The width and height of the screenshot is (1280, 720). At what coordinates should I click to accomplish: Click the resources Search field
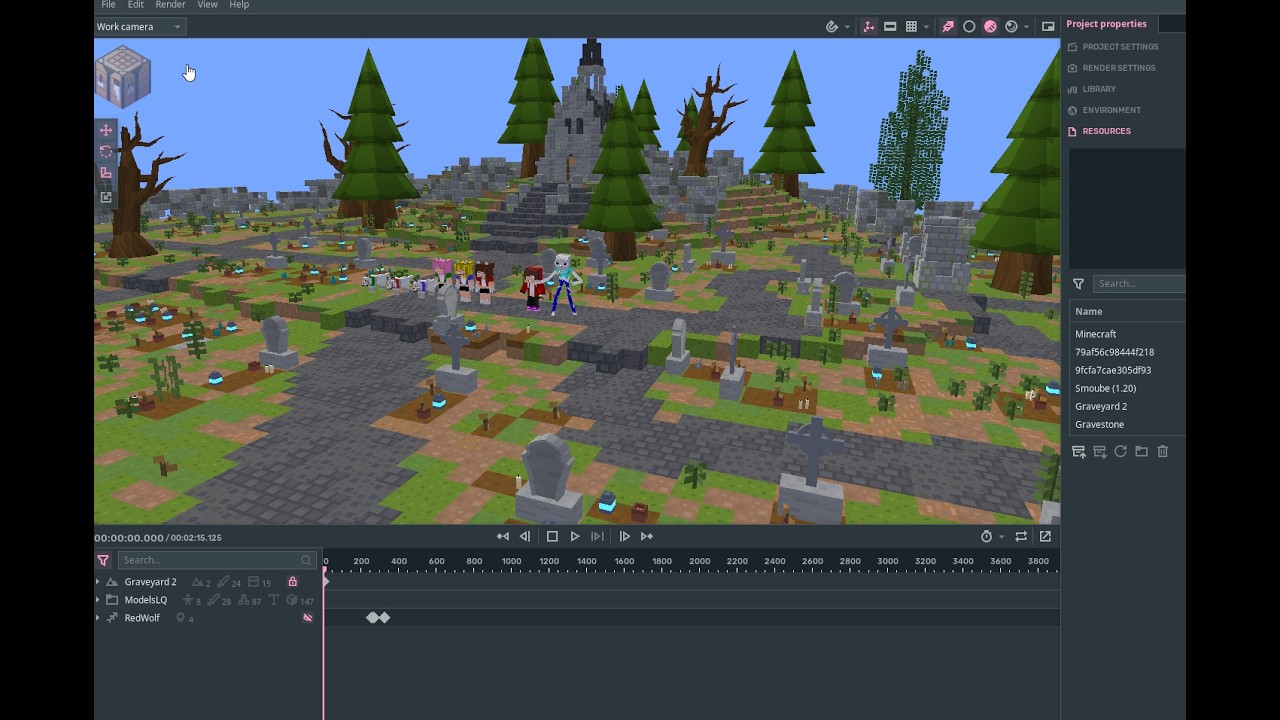pos(1139,284)
